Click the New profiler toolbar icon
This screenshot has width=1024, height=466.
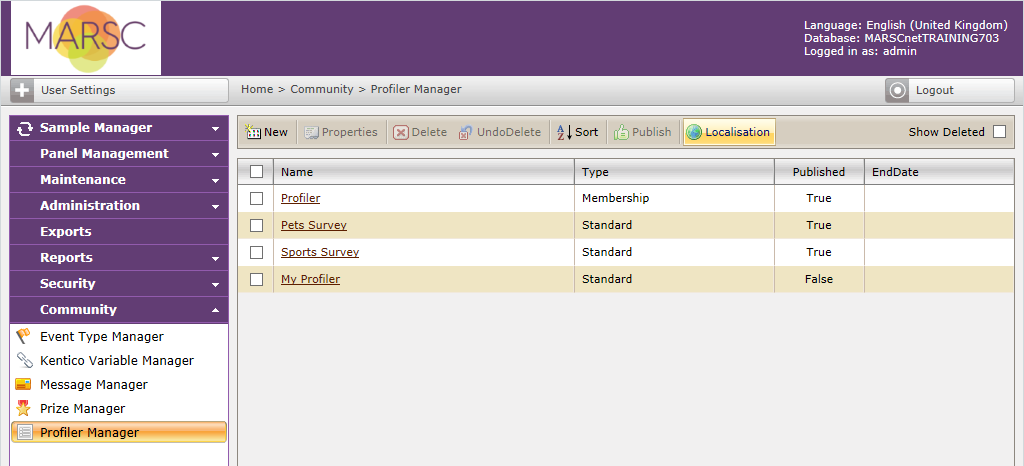[253, 132]
